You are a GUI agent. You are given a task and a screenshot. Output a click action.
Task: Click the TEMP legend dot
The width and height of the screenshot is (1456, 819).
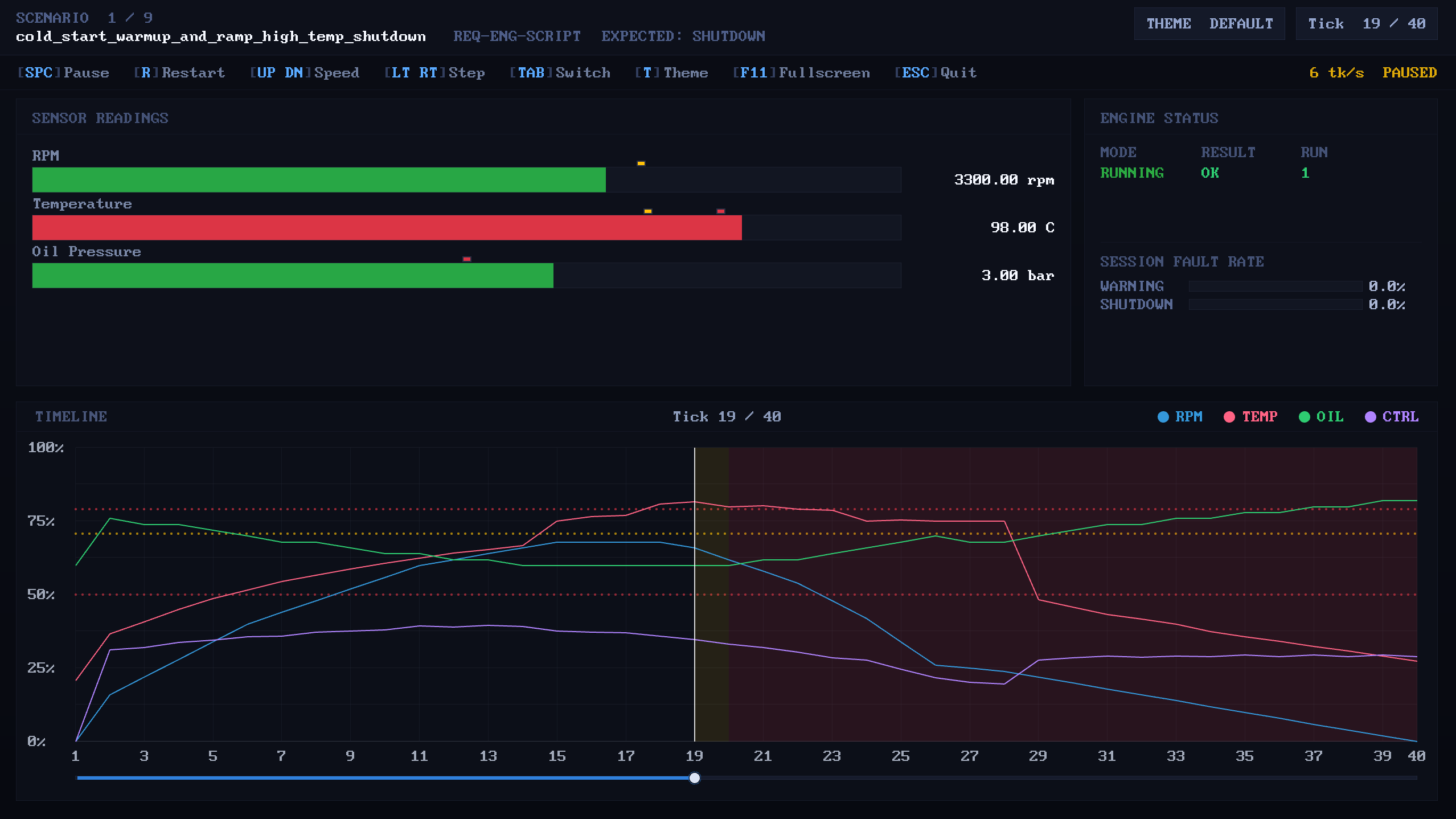pos(1229,417)
